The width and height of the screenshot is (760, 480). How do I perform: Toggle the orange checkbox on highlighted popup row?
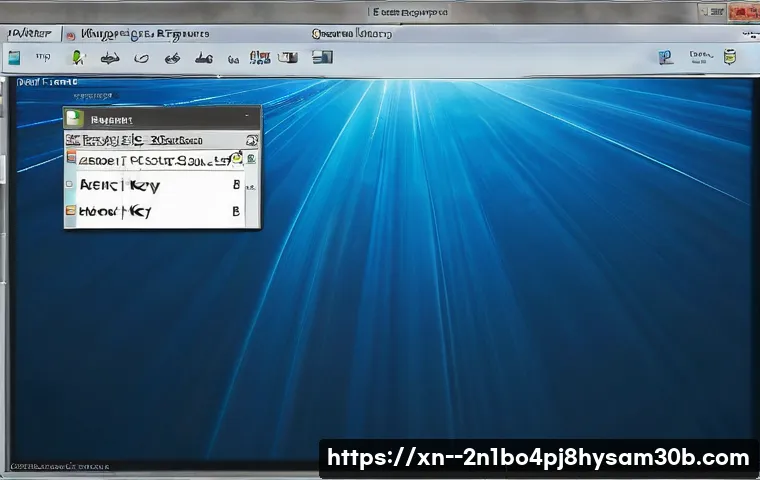coord(72,158)
